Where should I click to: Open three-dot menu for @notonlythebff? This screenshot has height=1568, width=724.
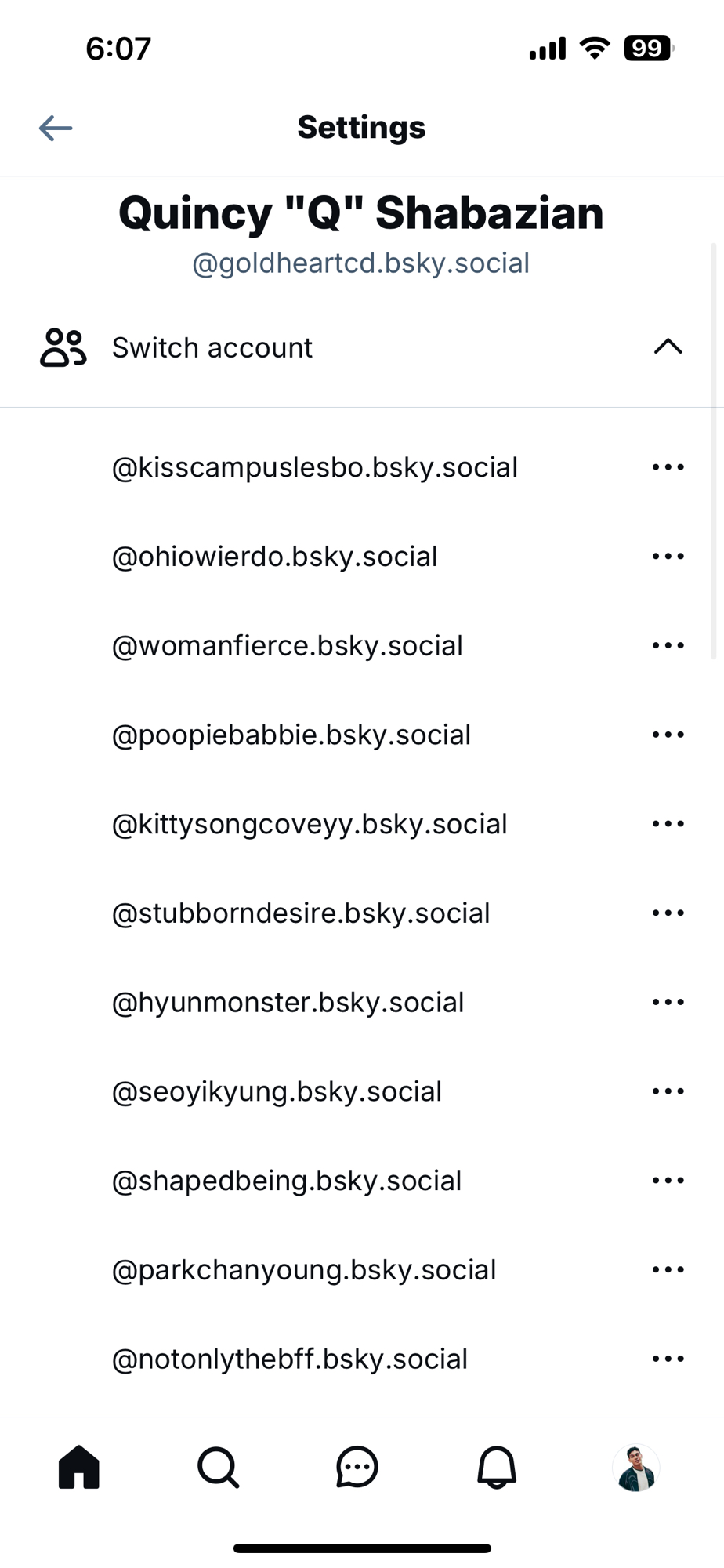(668, 1359)
